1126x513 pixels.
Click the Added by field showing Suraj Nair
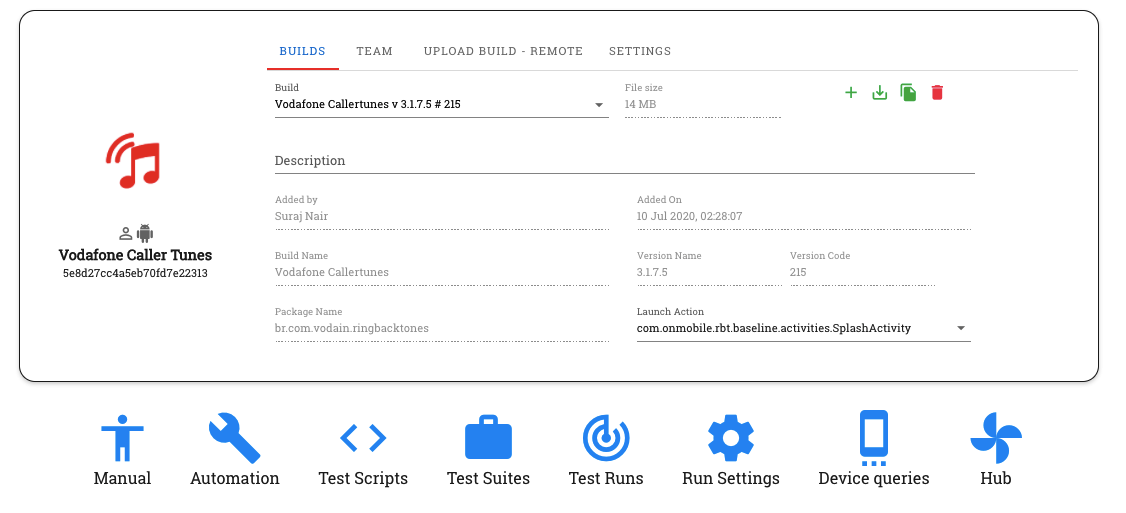coord(442,216)
